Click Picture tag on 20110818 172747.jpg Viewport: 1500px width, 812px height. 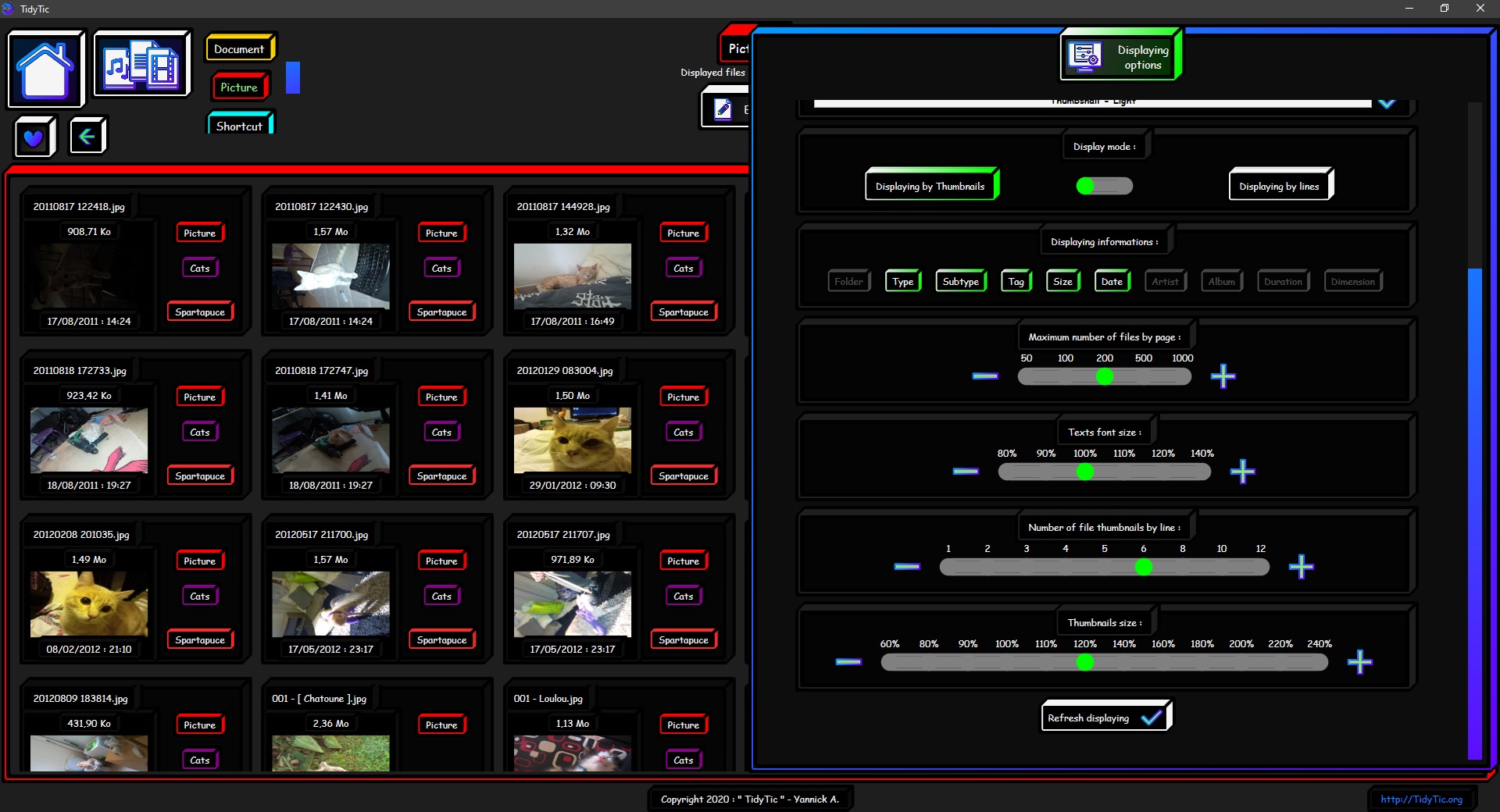(x=441, y=397)
